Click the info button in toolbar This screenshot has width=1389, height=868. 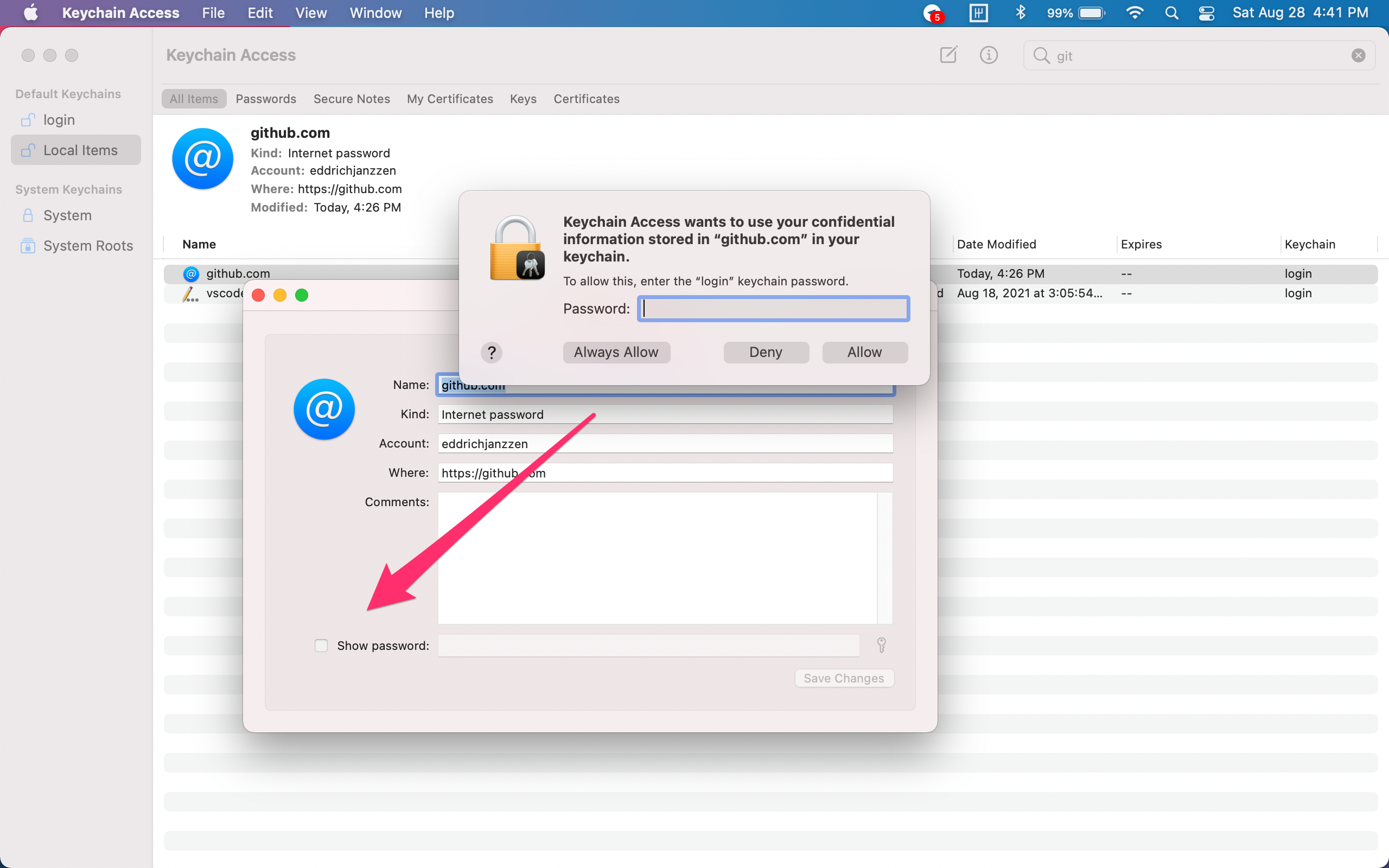987,55
